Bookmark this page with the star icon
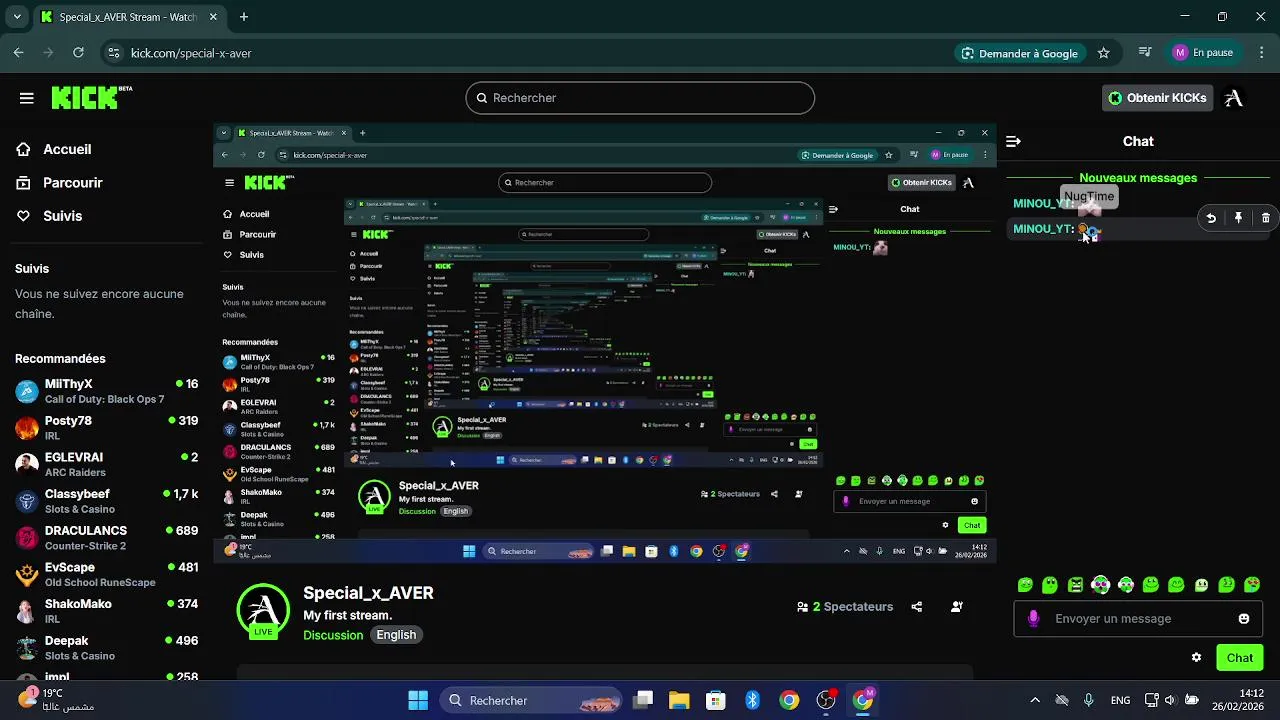 (x=1104, y=53)
